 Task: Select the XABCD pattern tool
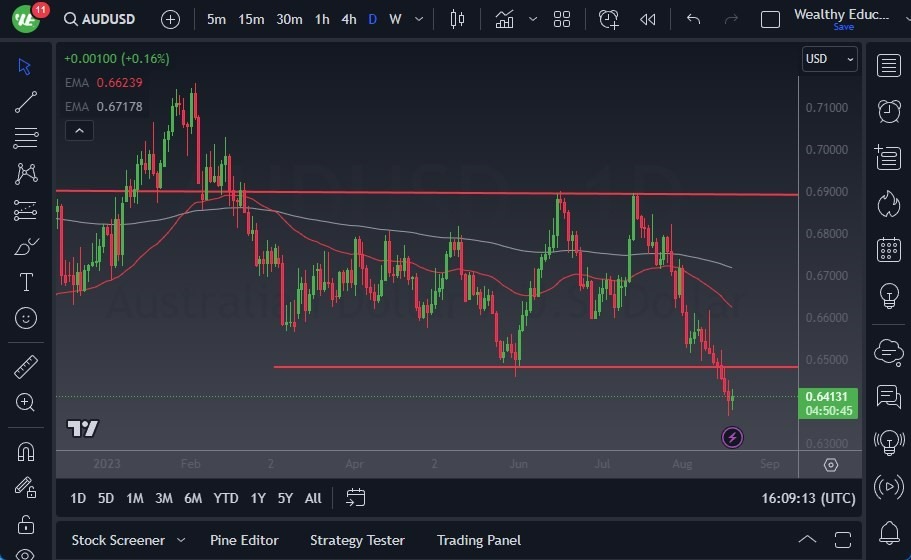[x=26, y=174]
